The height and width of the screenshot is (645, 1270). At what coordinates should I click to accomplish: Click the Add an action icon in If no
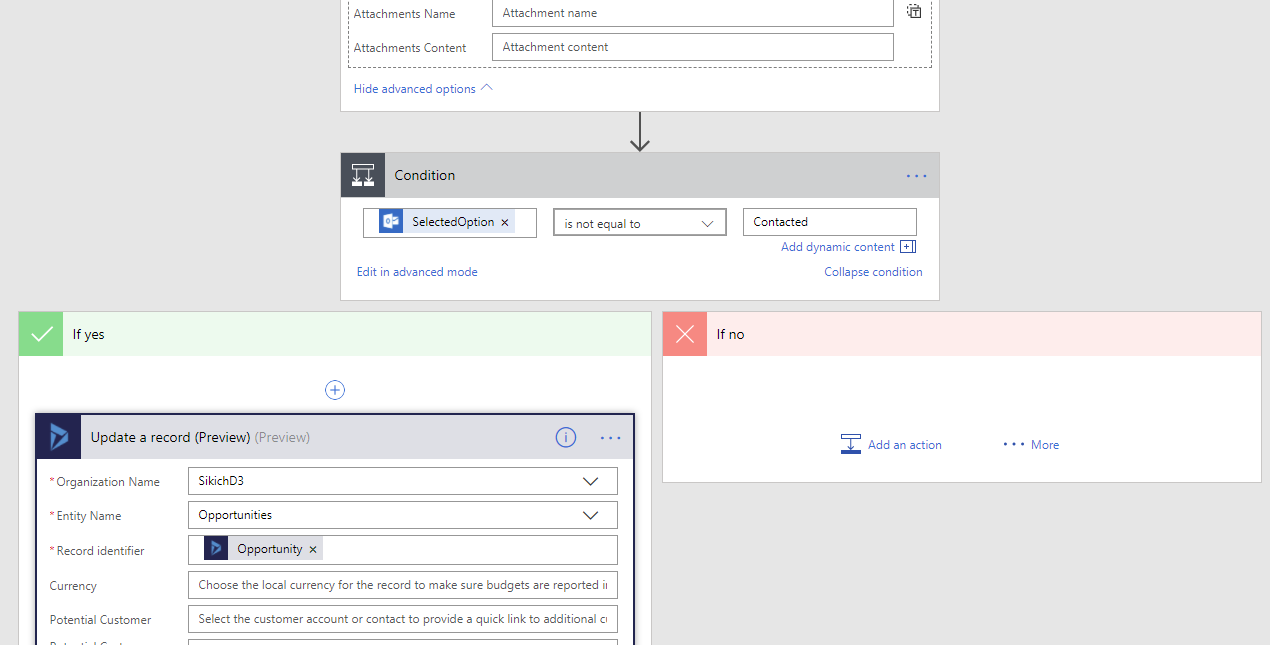pyautogui.click(x=850, y=444)
